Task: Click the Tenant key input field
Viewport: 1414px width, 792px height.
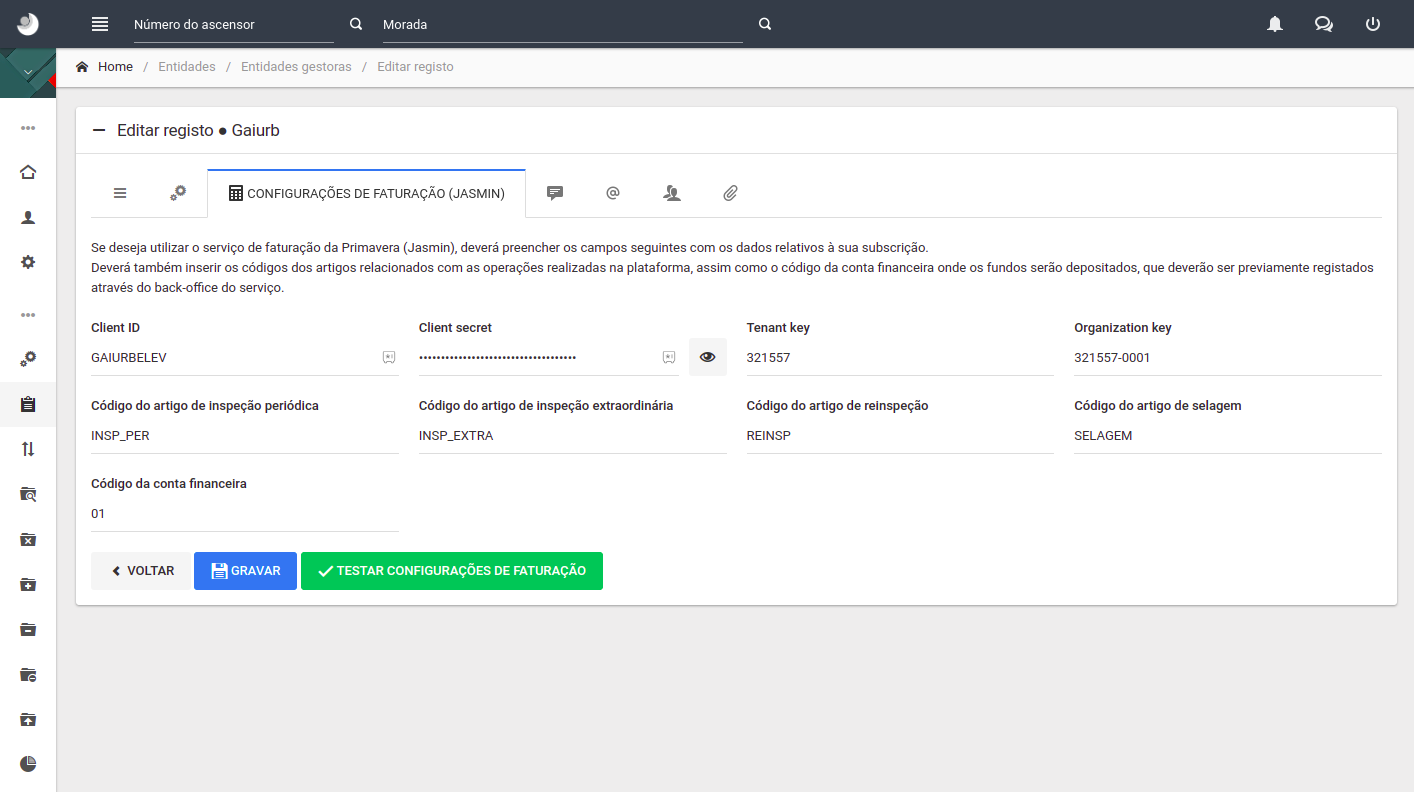Action: click(x=900, y=358)
